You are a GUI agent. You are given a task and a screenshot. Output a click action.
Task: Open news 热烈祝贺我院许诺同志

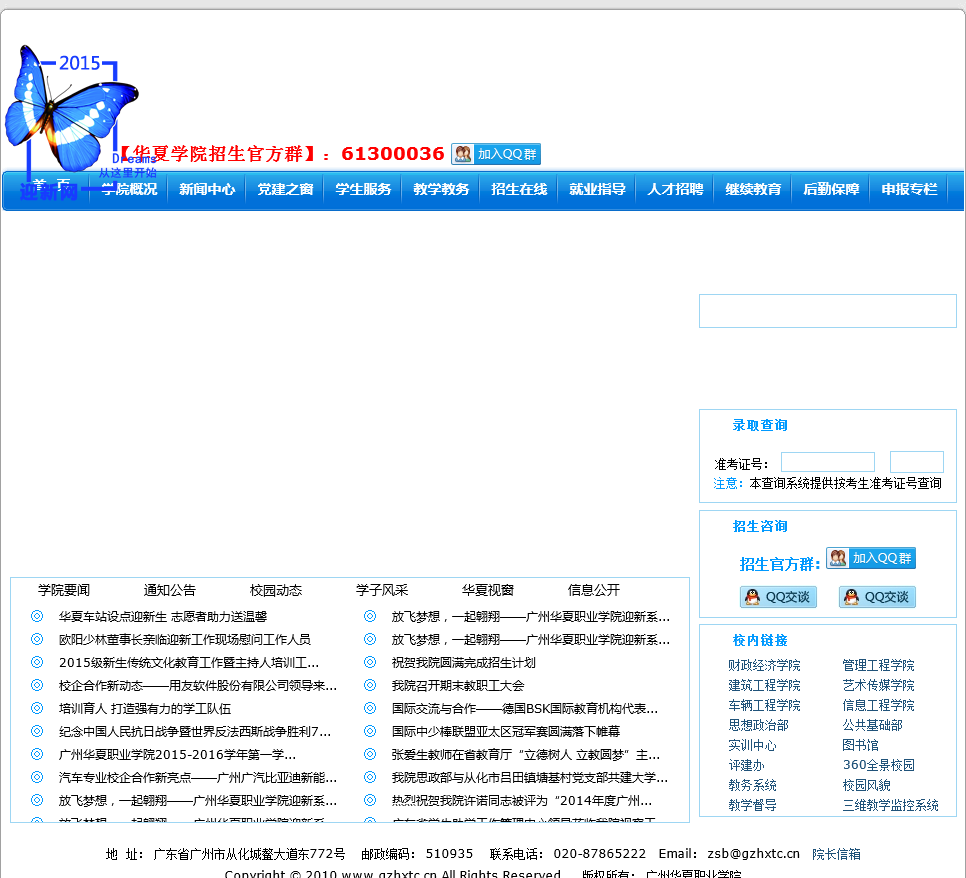tap(522, 801)
